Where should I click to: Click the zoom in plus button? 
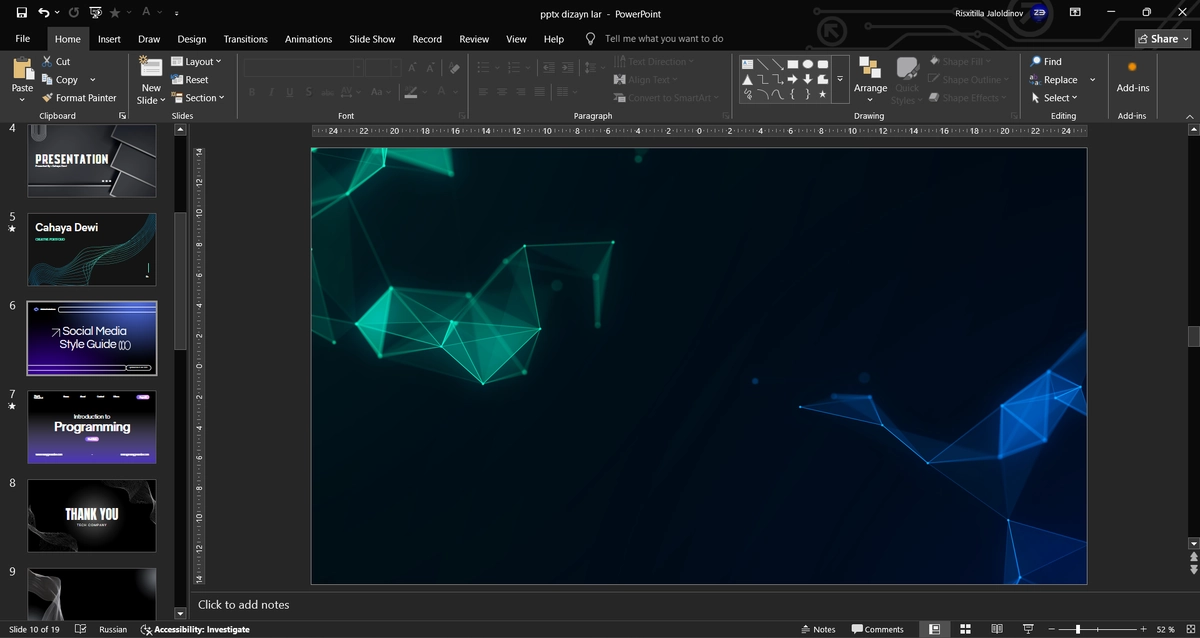pos(1143,629)
